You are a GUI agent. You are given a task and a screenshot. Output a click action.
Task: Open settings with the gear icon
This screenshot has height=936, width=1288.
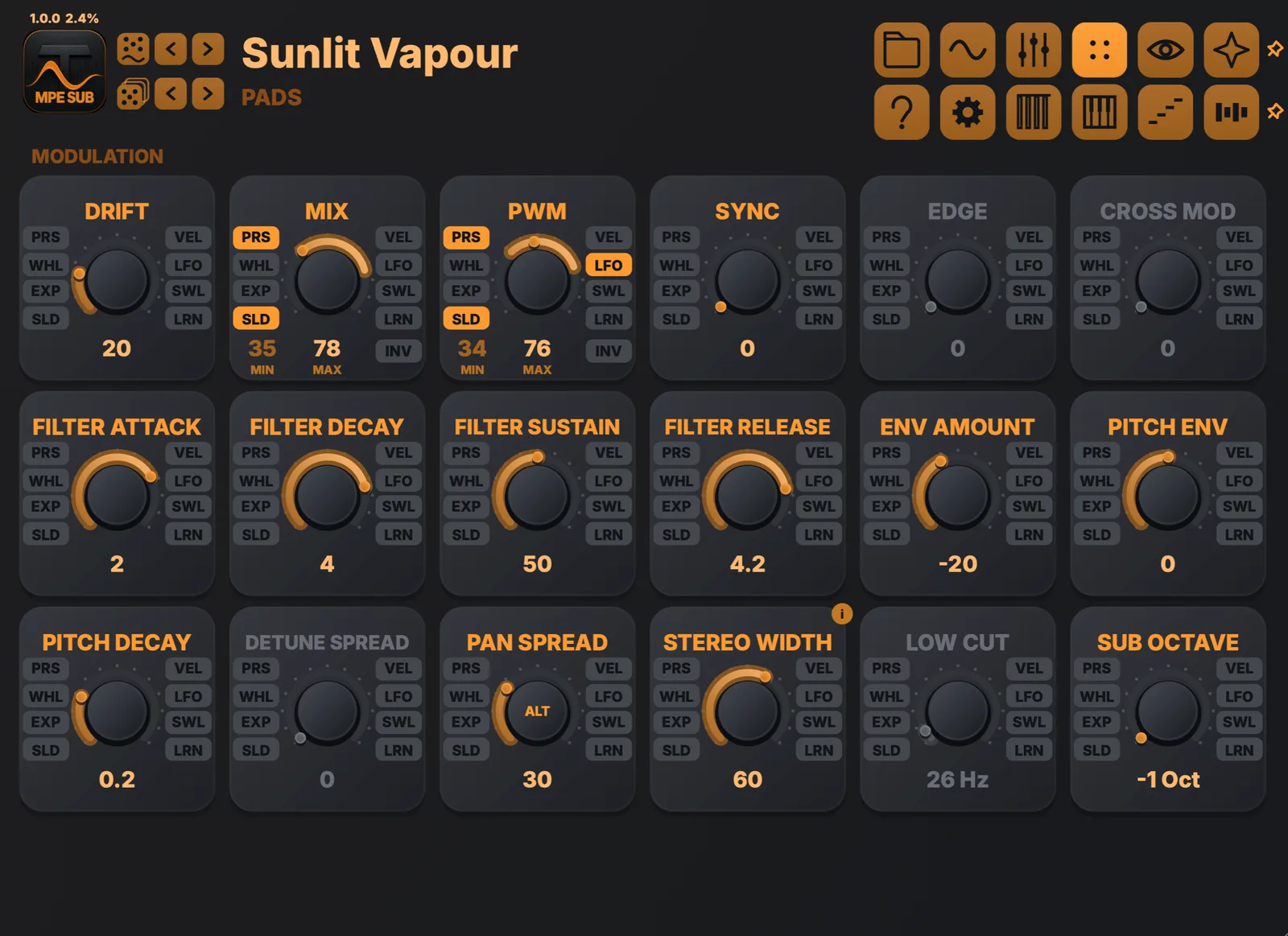[x=968, y=112]
